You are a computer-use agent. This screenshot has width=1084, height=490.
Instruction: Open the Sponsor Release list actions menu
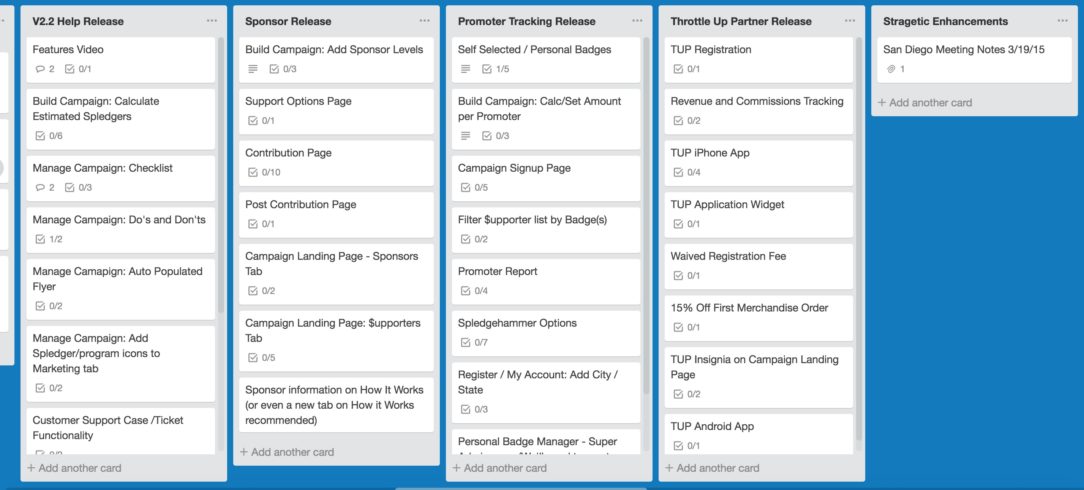(x=424, y=21)
